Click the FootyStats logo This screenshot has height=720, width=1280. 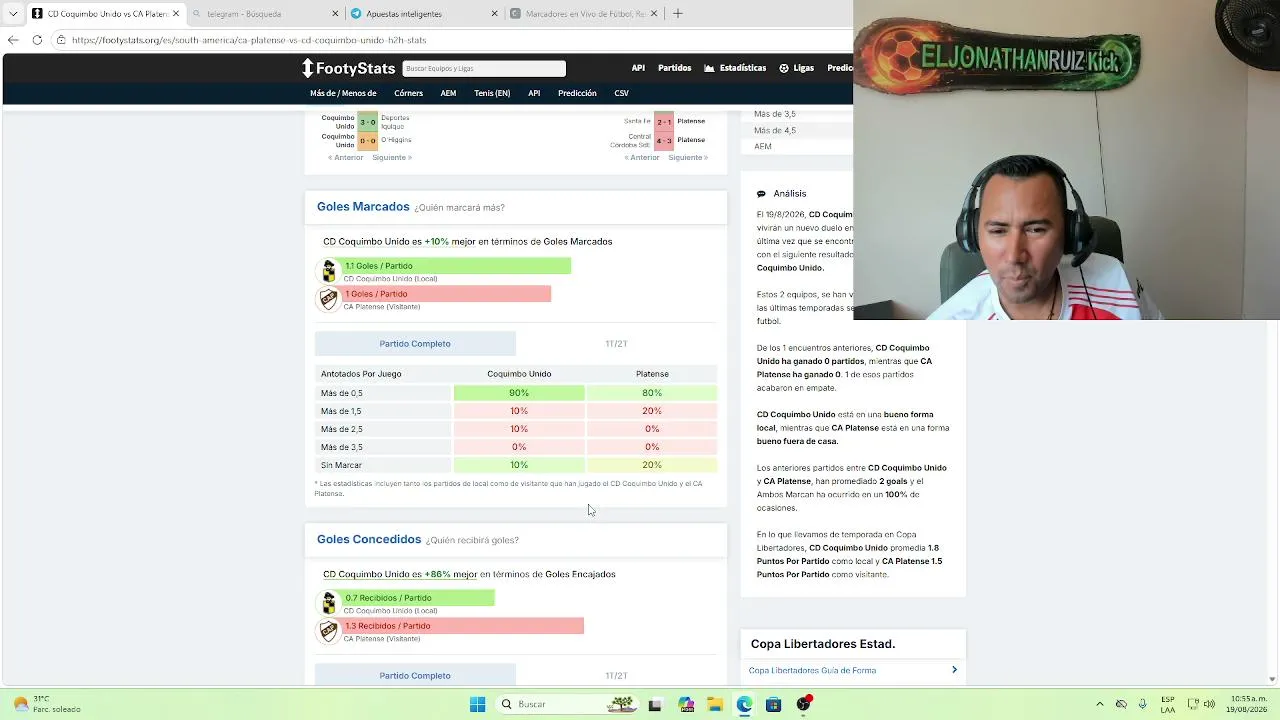tap(349, 68)
